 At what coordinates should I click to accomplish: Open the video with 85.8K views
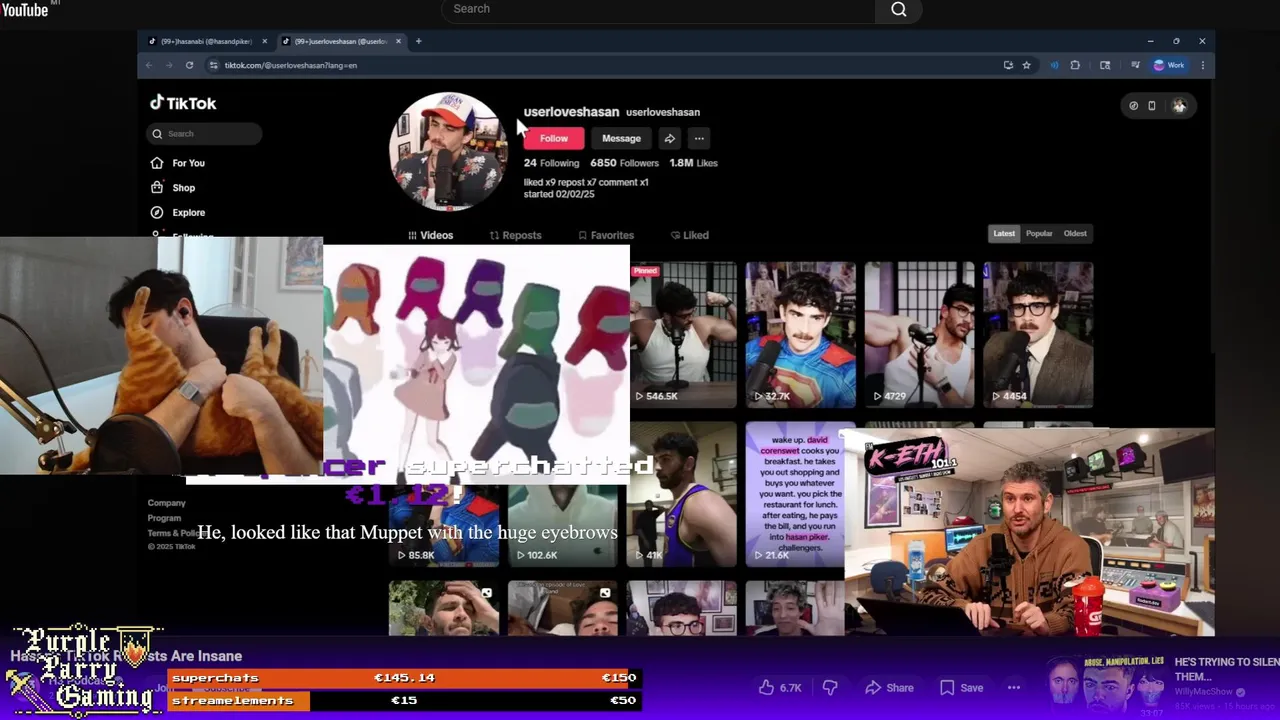pyautogui.click(x=443, y=527)
